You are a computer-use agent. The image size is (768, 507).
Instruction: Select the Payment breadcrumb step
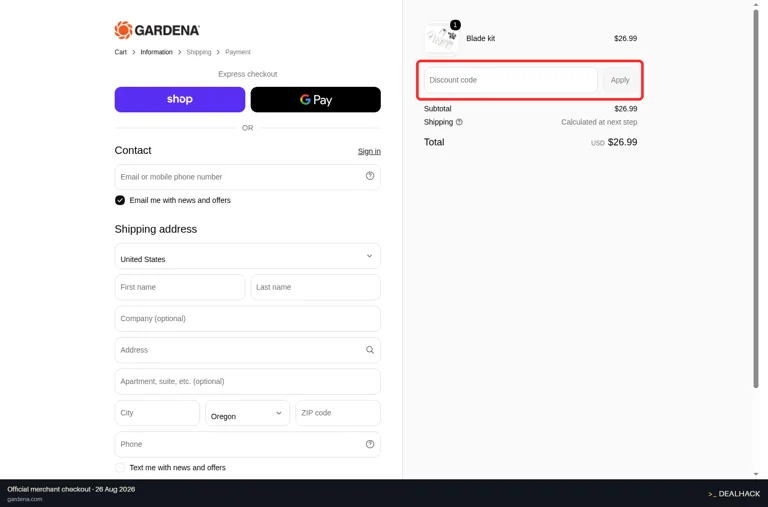[238, 52]
